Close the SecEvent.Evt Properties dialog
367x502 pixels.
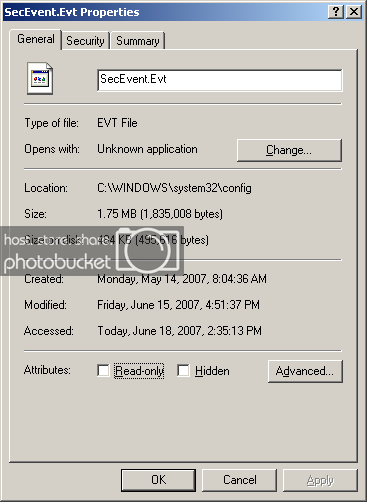click(x=354, y=12)
